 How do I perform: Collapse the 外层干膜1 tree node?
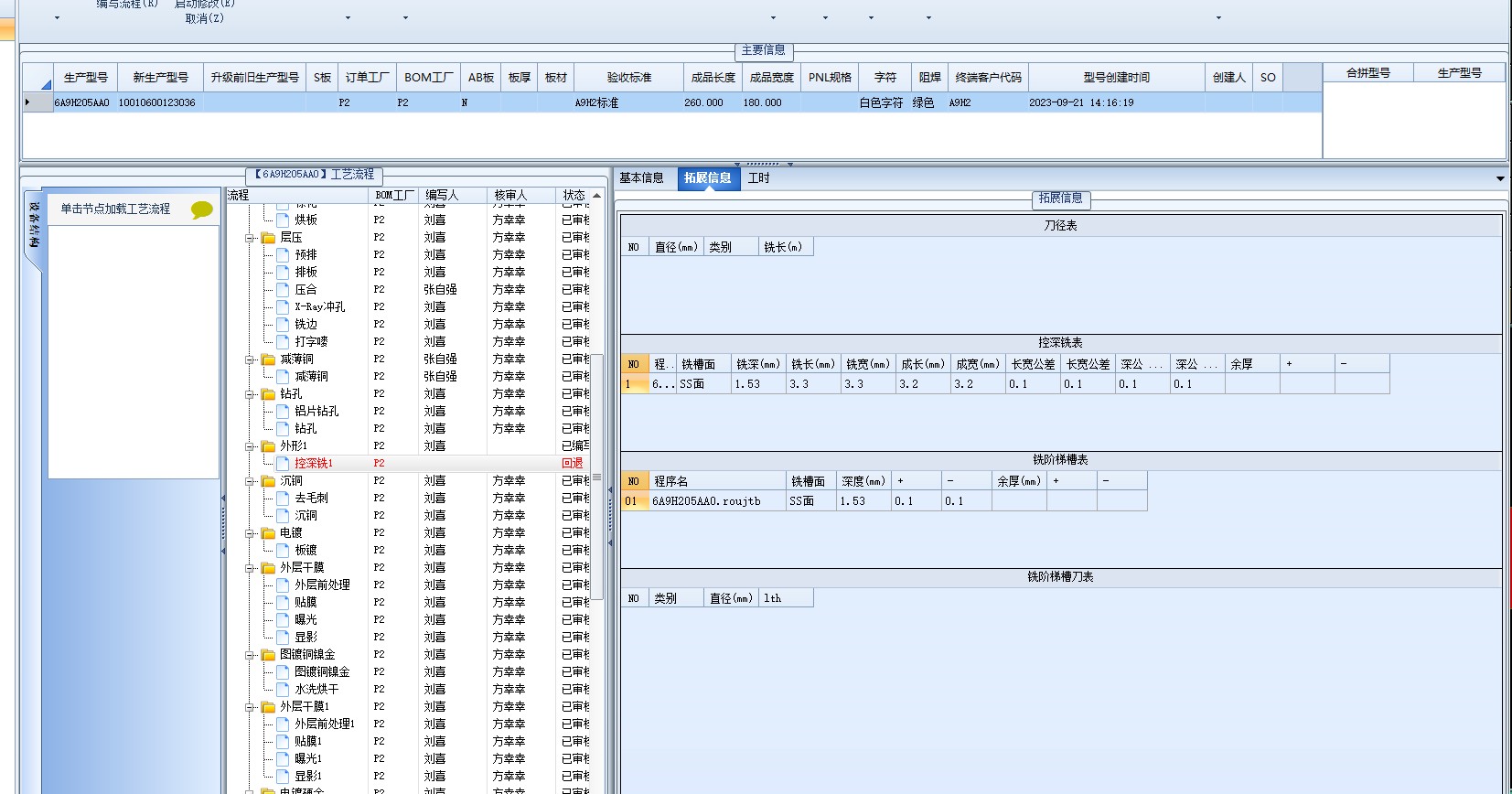point(250,707)
